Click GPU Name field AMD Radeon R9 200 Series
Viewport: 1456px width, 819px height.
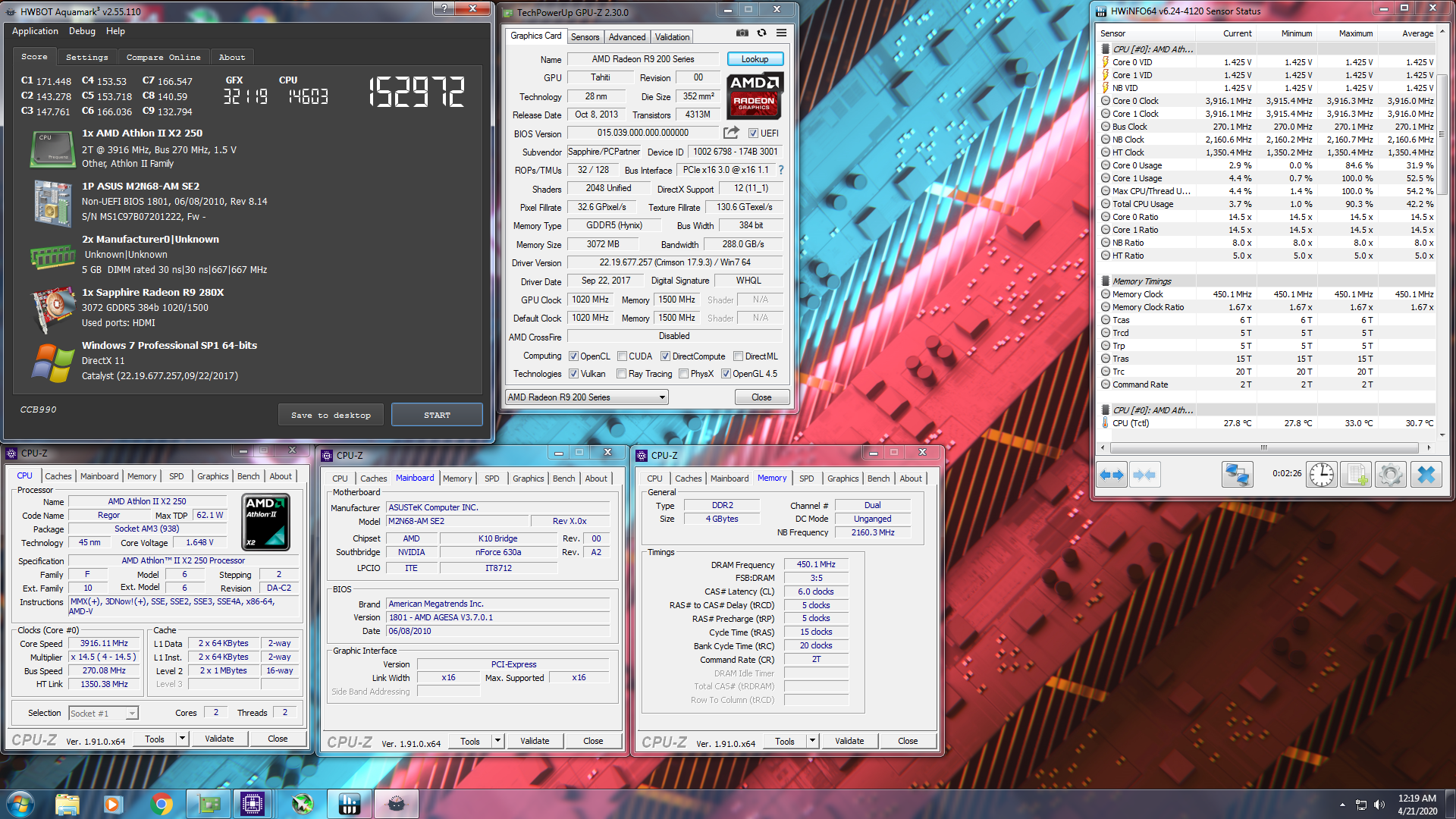[642, 59]
